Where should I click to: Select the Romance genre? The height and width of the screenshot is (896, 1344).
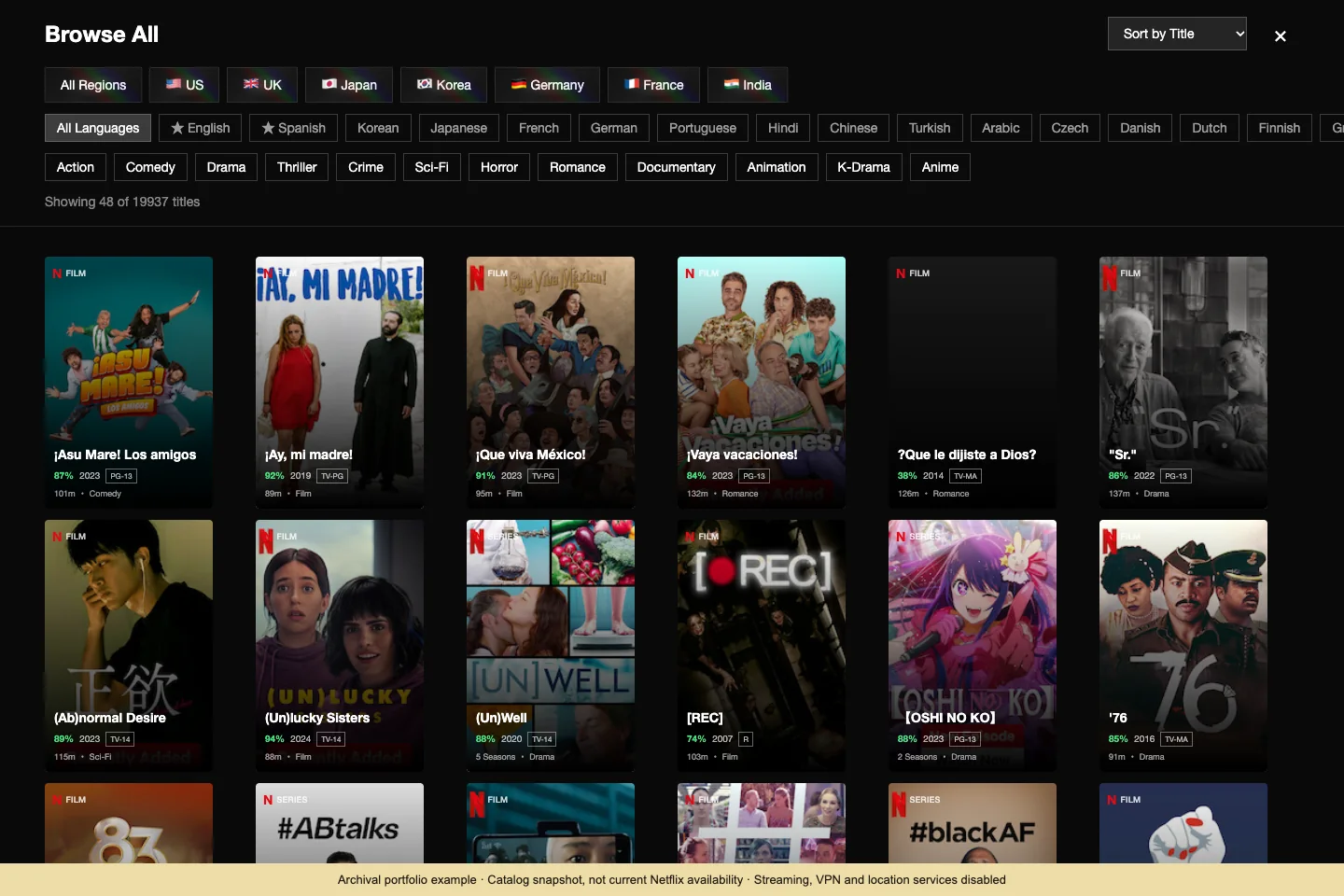(x=578, y=167)
